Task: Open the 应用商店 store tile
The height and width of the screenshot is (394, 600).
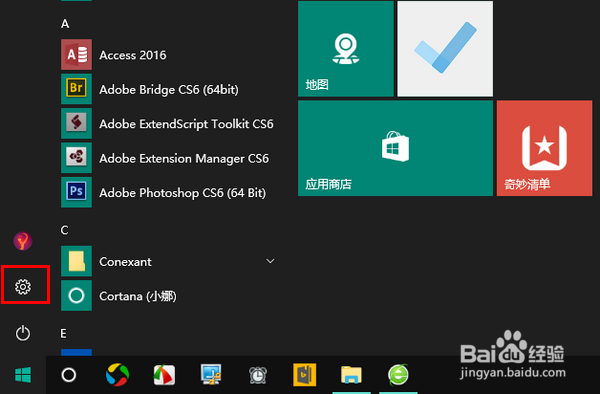Action: [395, 148]
